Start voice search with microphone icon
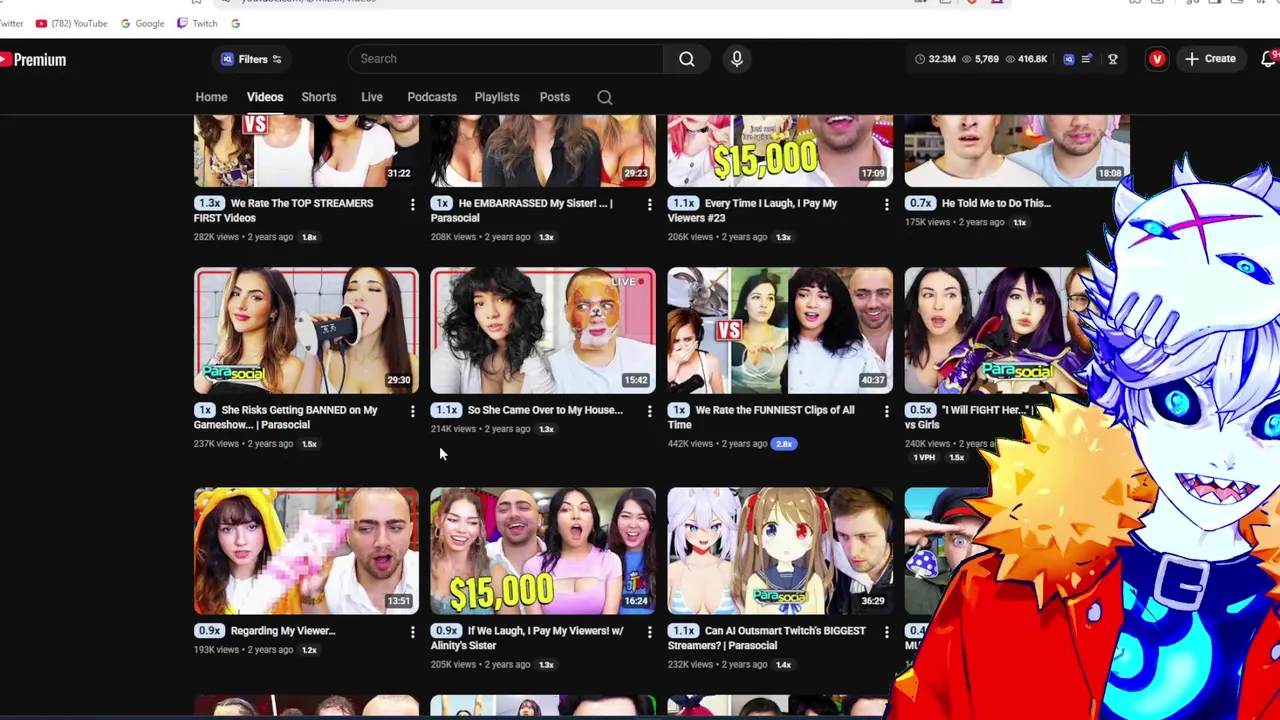Image resolution: width=1280 pixels, height=720 pixels. (737, 59)
